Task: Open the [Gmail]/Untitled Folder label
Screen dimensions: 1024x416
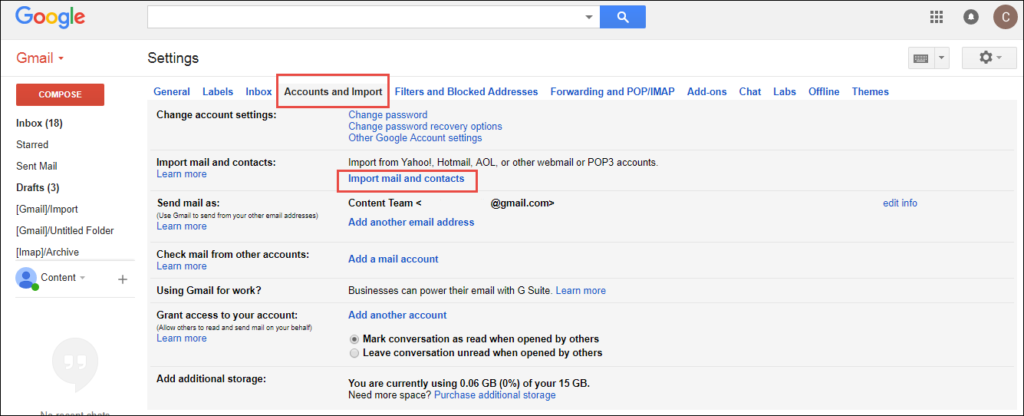Action: [x=65, y=231]
